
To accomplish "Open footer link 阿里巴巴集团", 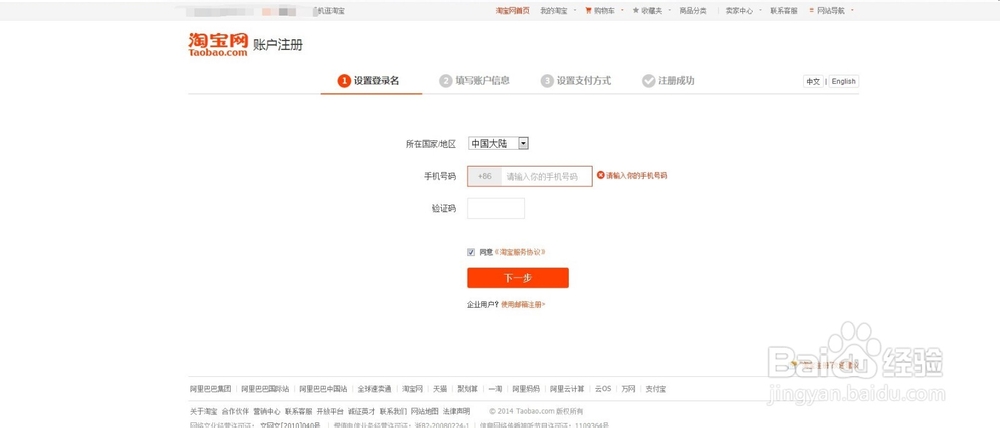I will tap(210, 388).
